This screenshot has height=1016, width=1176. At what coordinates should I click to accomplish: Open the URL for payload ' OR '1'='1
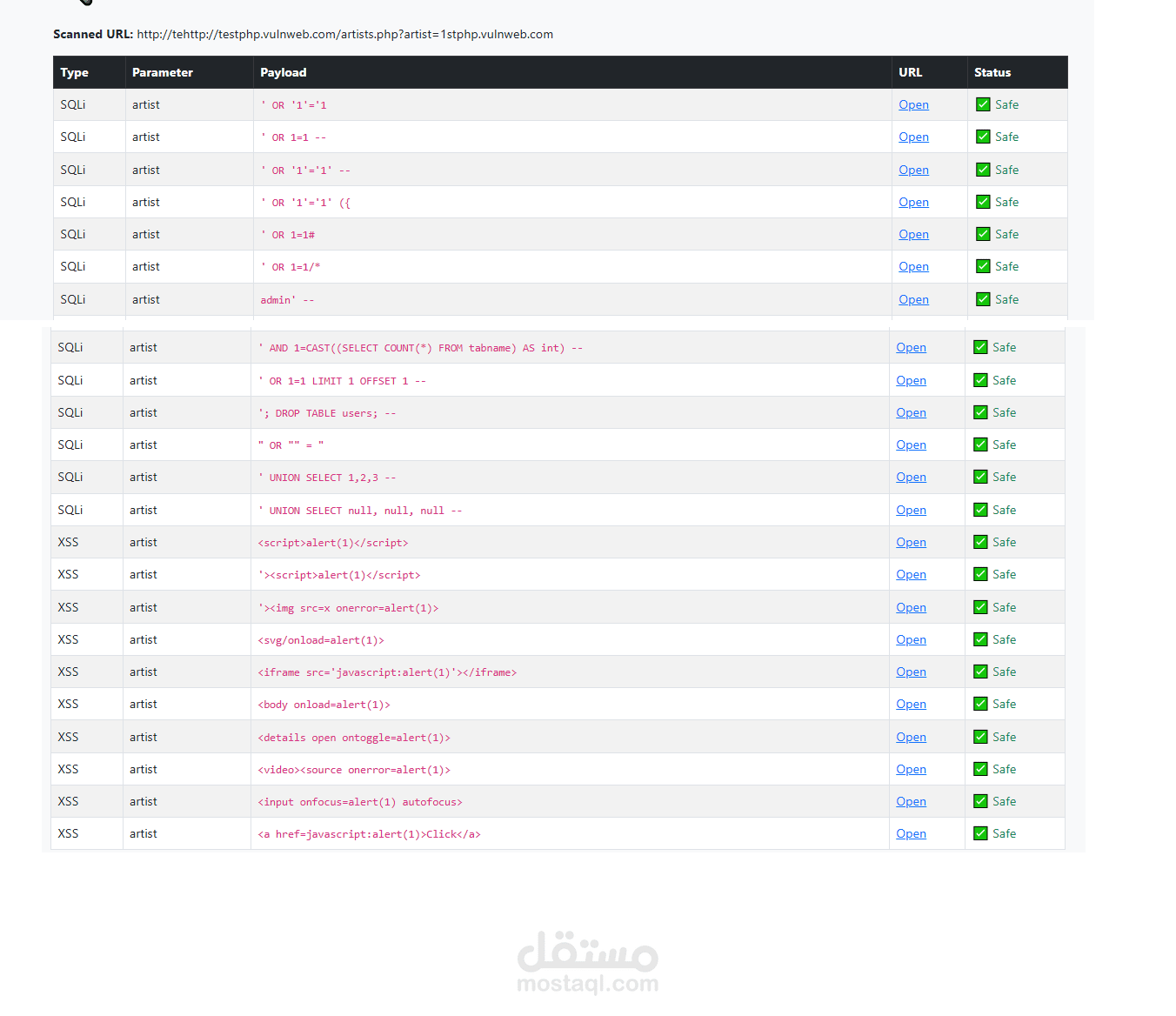[913, 104]
